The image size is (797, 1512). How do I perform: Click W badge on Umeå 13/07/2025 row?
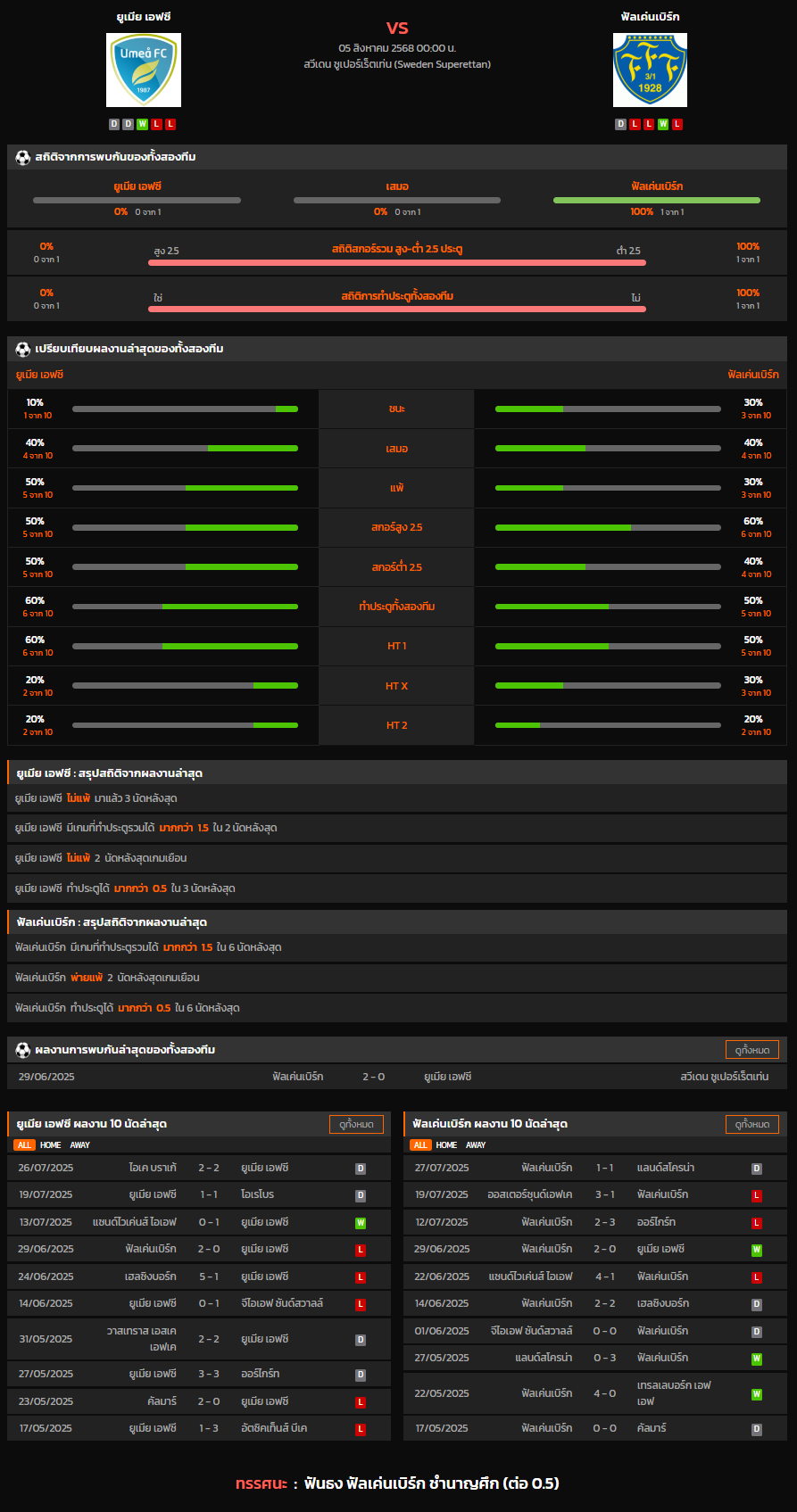(361, 1223)
